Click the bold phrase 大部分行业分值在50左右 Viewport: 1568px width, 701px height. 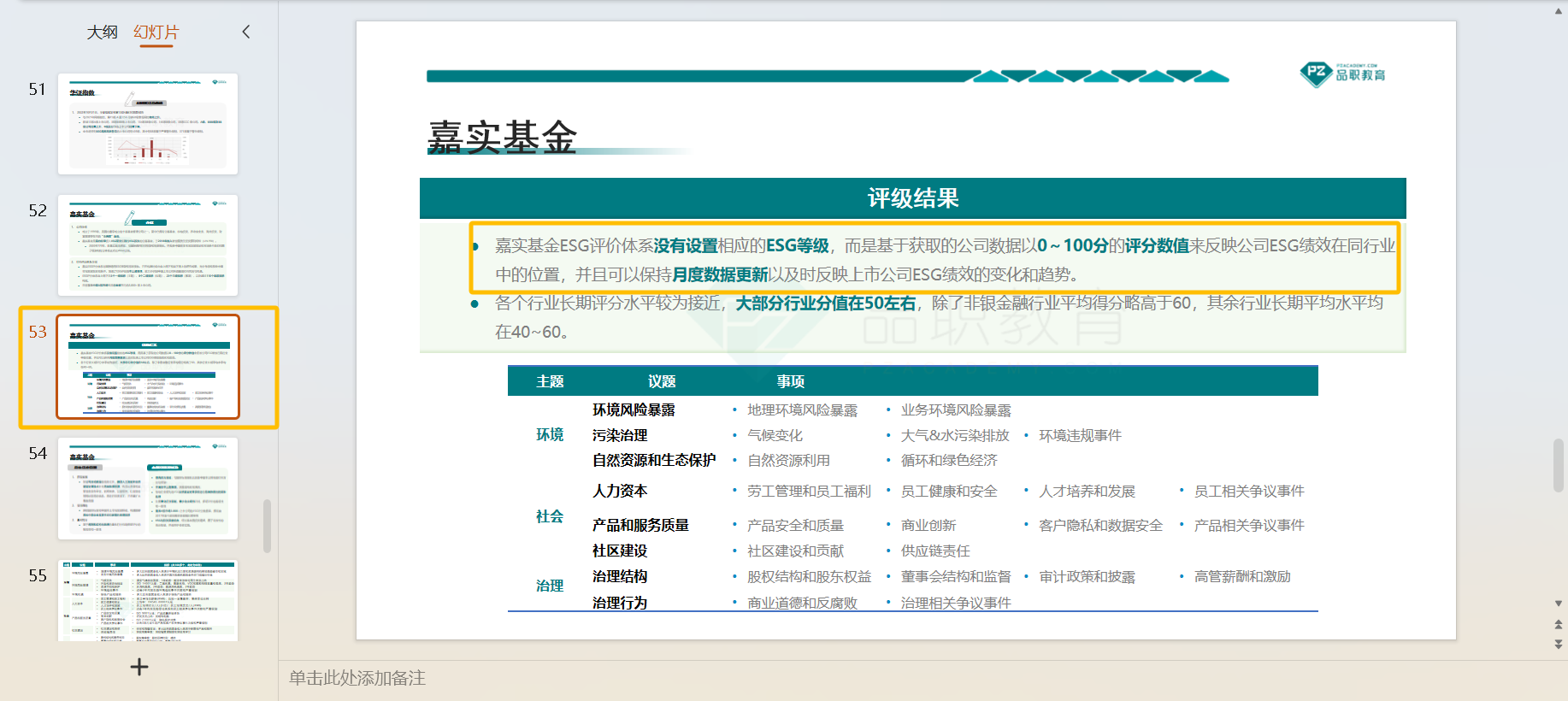click(x=825, y=303)
